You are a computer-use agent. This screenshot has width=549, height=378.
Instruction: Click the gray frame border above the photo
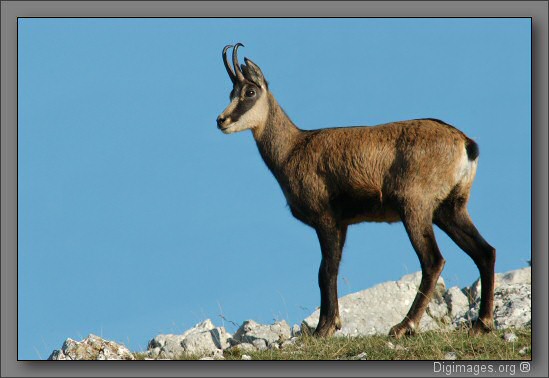(274, 8)
